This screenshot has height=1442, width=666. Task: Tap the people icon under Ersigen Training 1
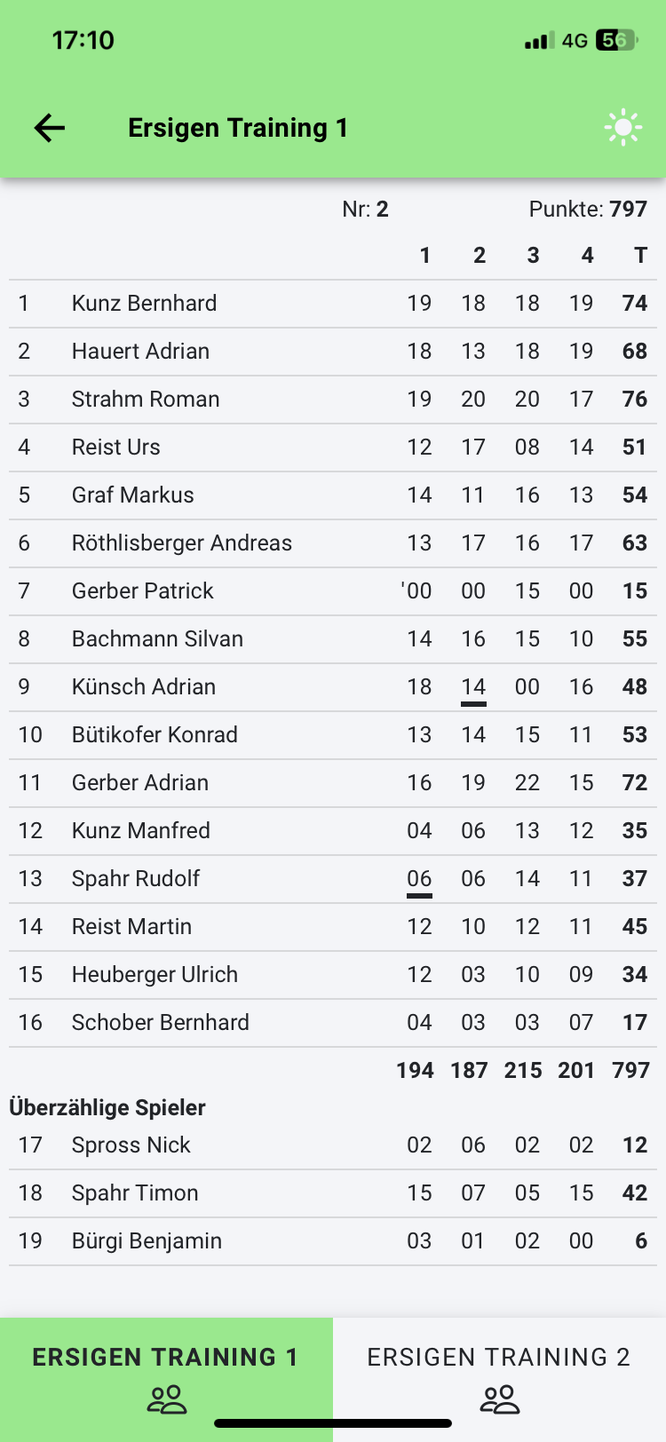pyautogui.click(x=167, y=1400)
